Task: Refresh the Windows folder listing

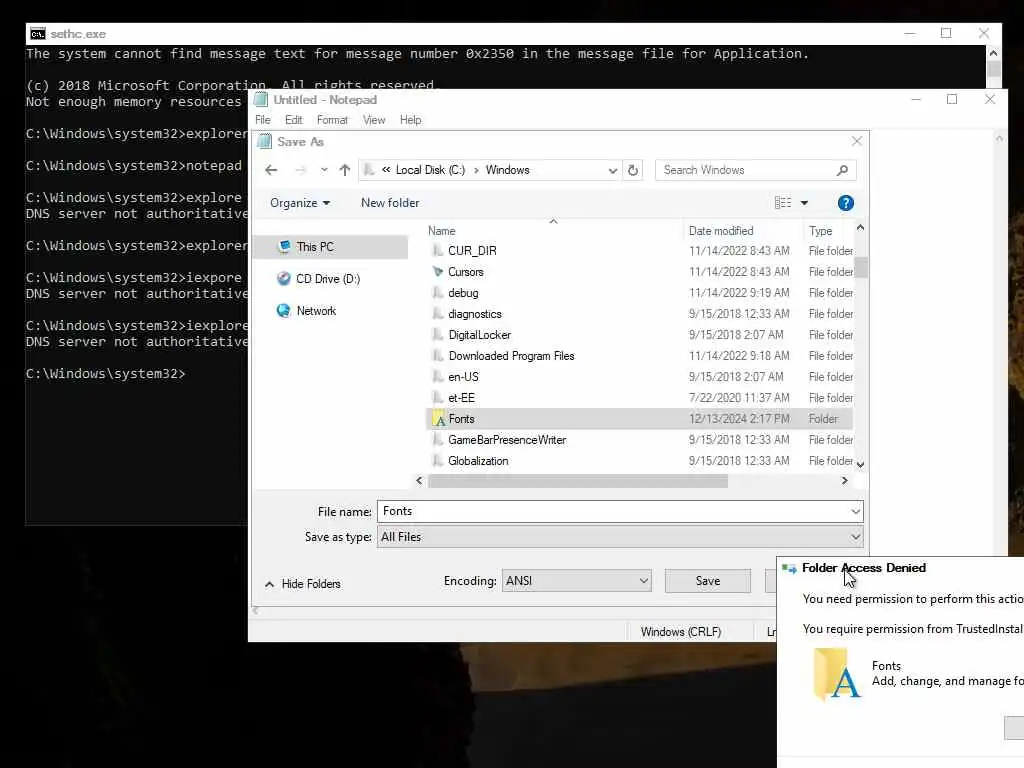Action: (x=633, y=170)
